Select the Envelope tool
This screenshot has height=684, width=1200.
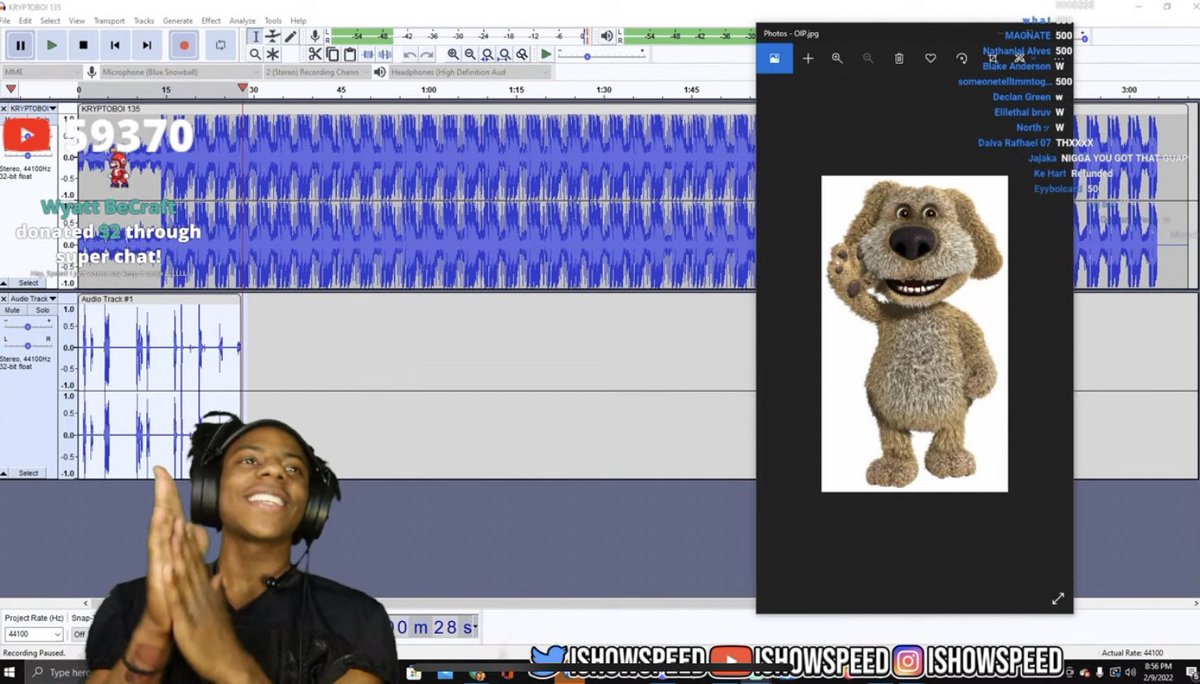pos(270,36)
